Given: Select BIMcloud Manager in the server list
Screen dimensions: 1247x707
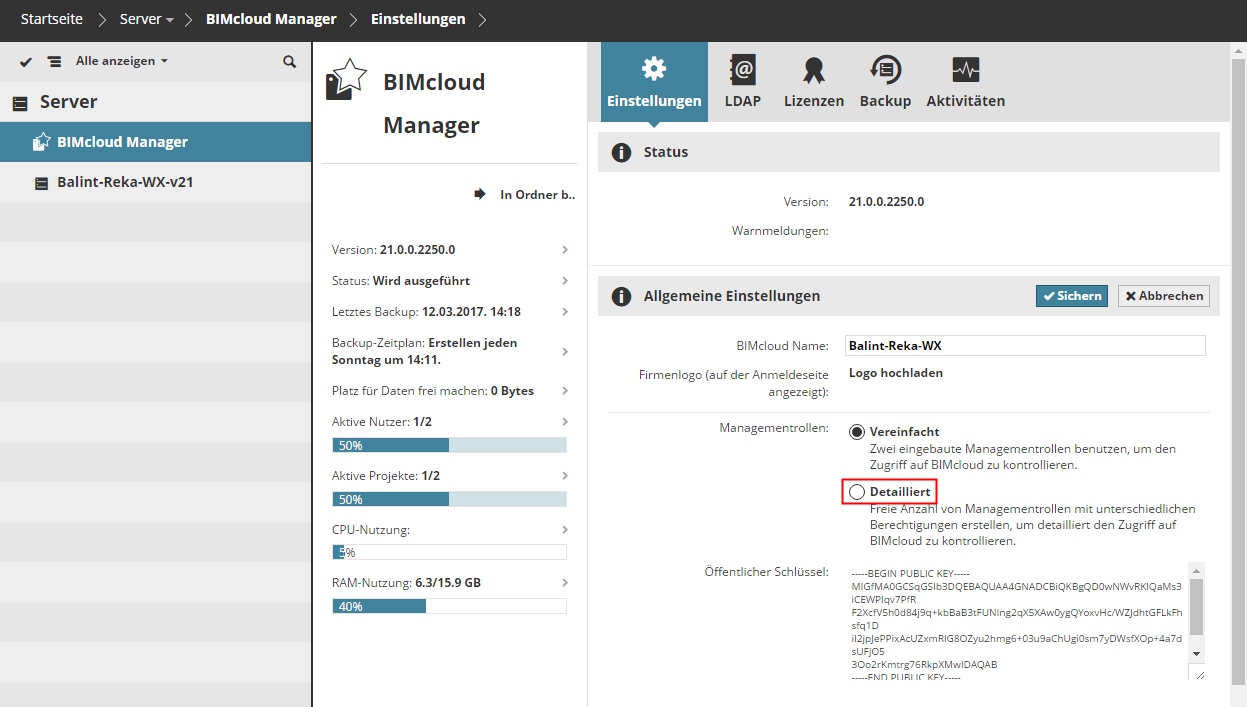Looking at the screenshot, I should click(x=156, y=142).
